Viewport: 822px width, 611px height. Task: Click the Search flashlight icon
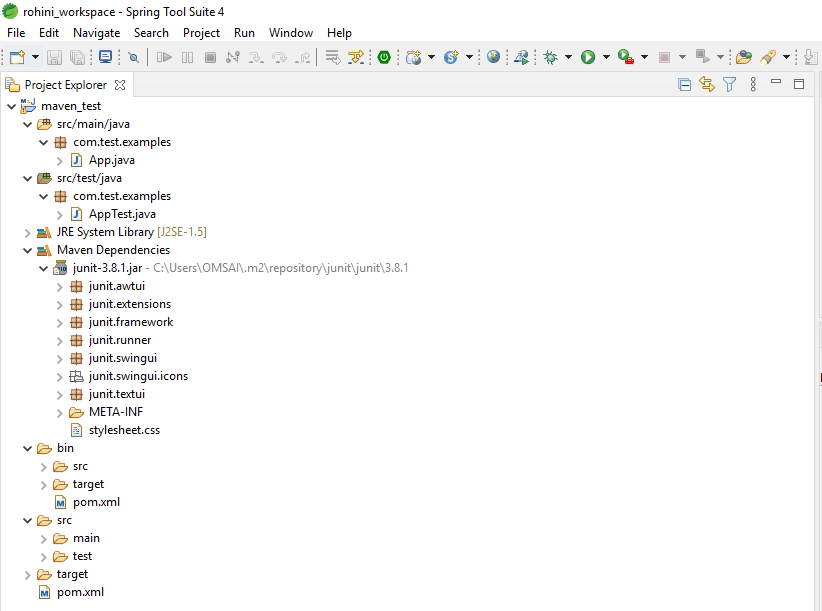pos(768,57)
